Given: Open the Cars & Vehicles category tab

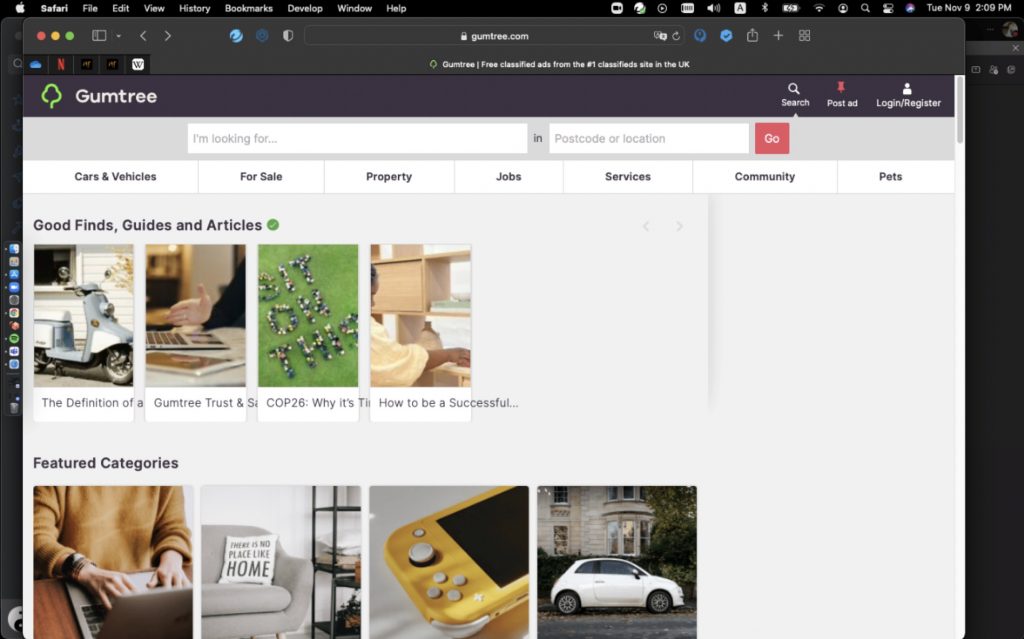Looking at the screenshot, I should pyautogui.click(x=115, y=177).
